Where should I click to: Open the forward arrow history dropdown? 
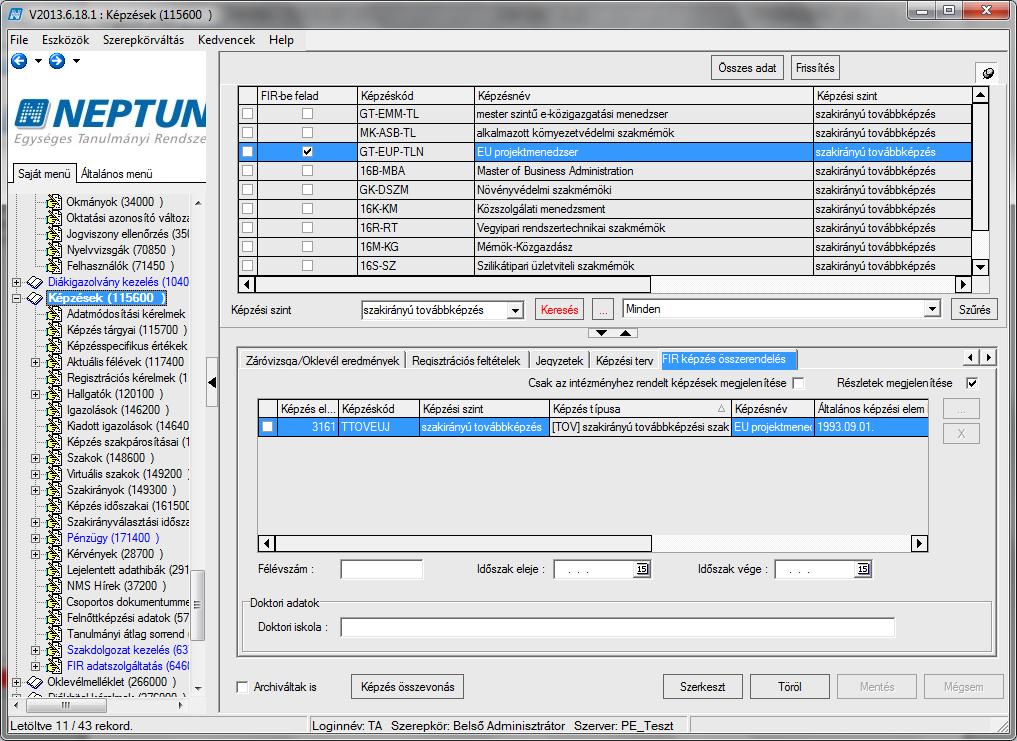[77, 61]
